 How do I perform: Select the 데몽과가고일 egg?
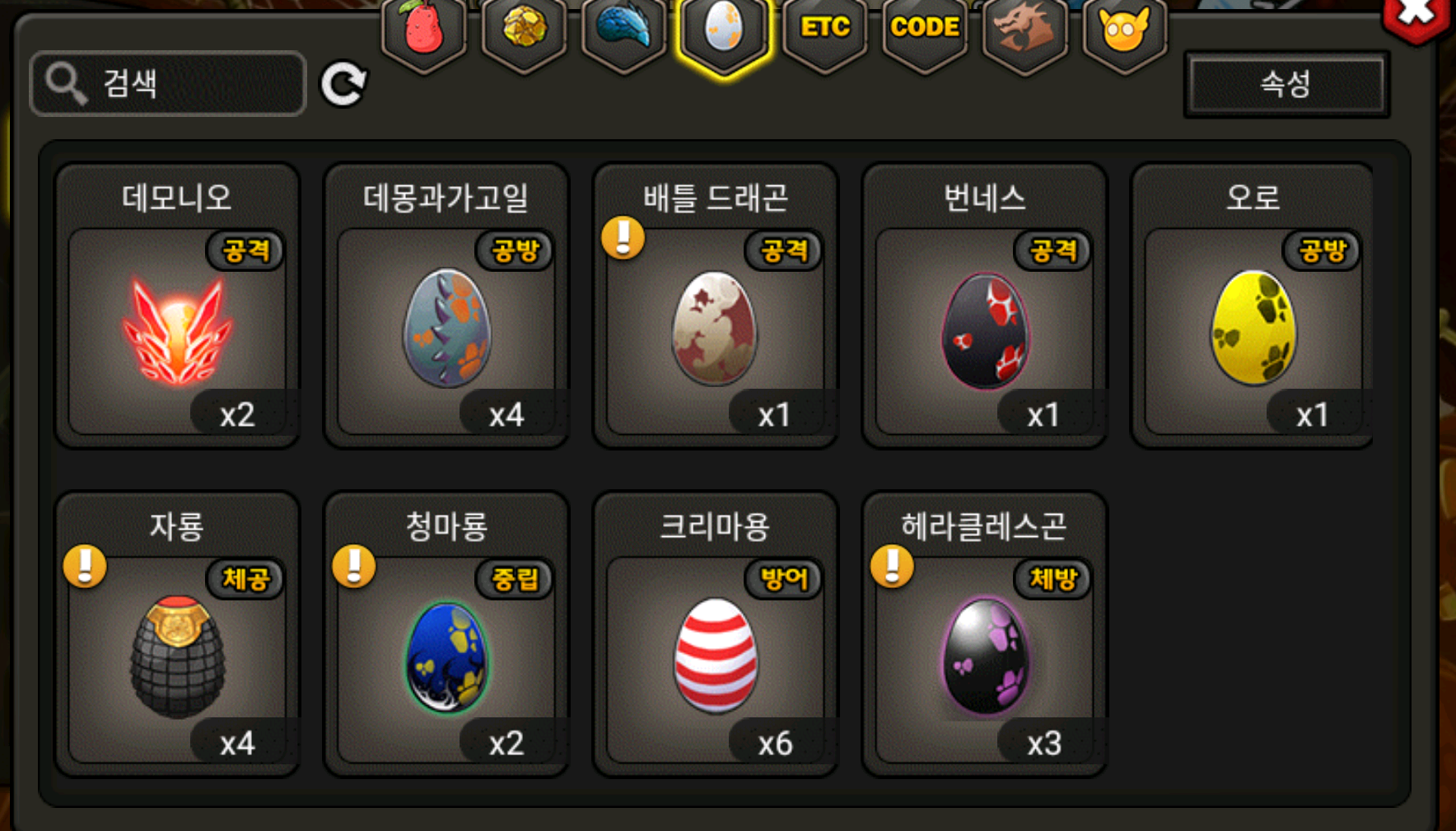tap(446, 306)
